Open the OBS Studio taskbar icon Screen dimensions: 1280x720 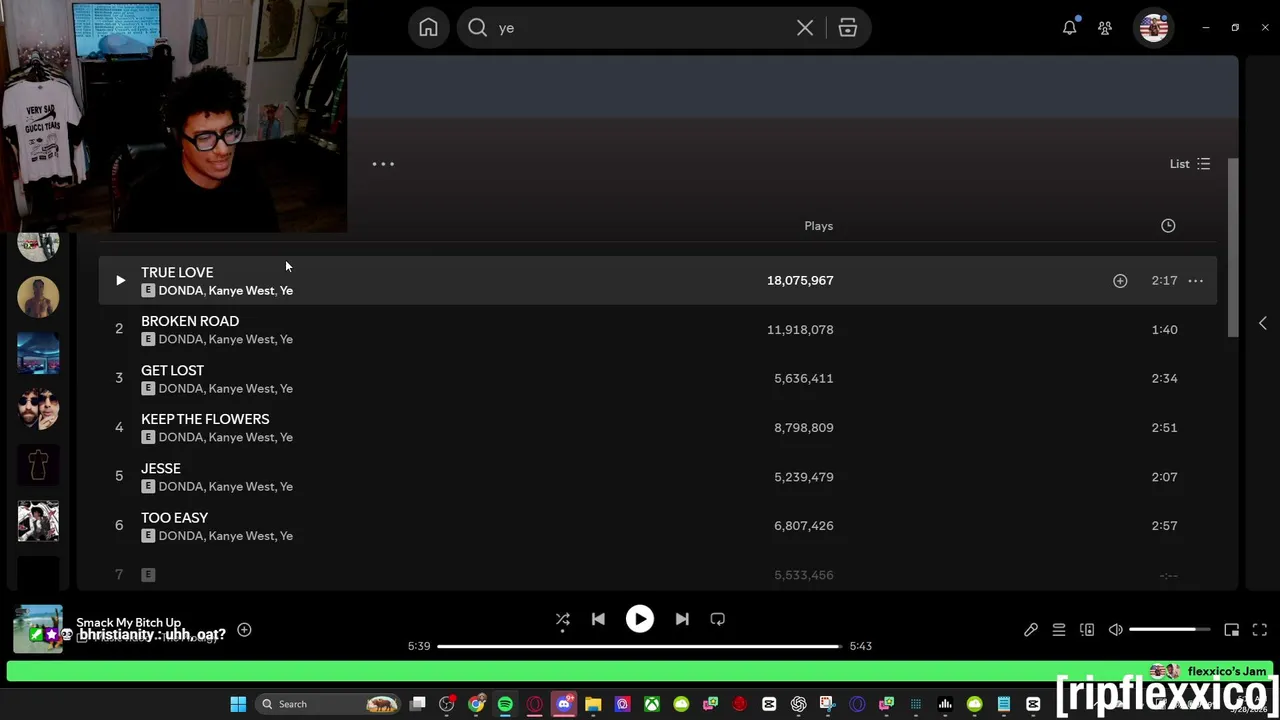pos(446,704)
